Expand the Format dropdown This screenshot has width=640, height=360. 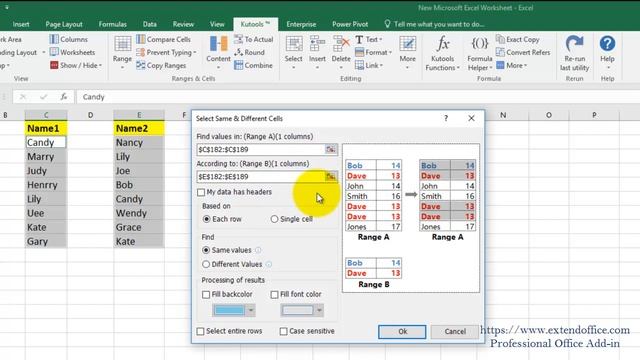390,52
